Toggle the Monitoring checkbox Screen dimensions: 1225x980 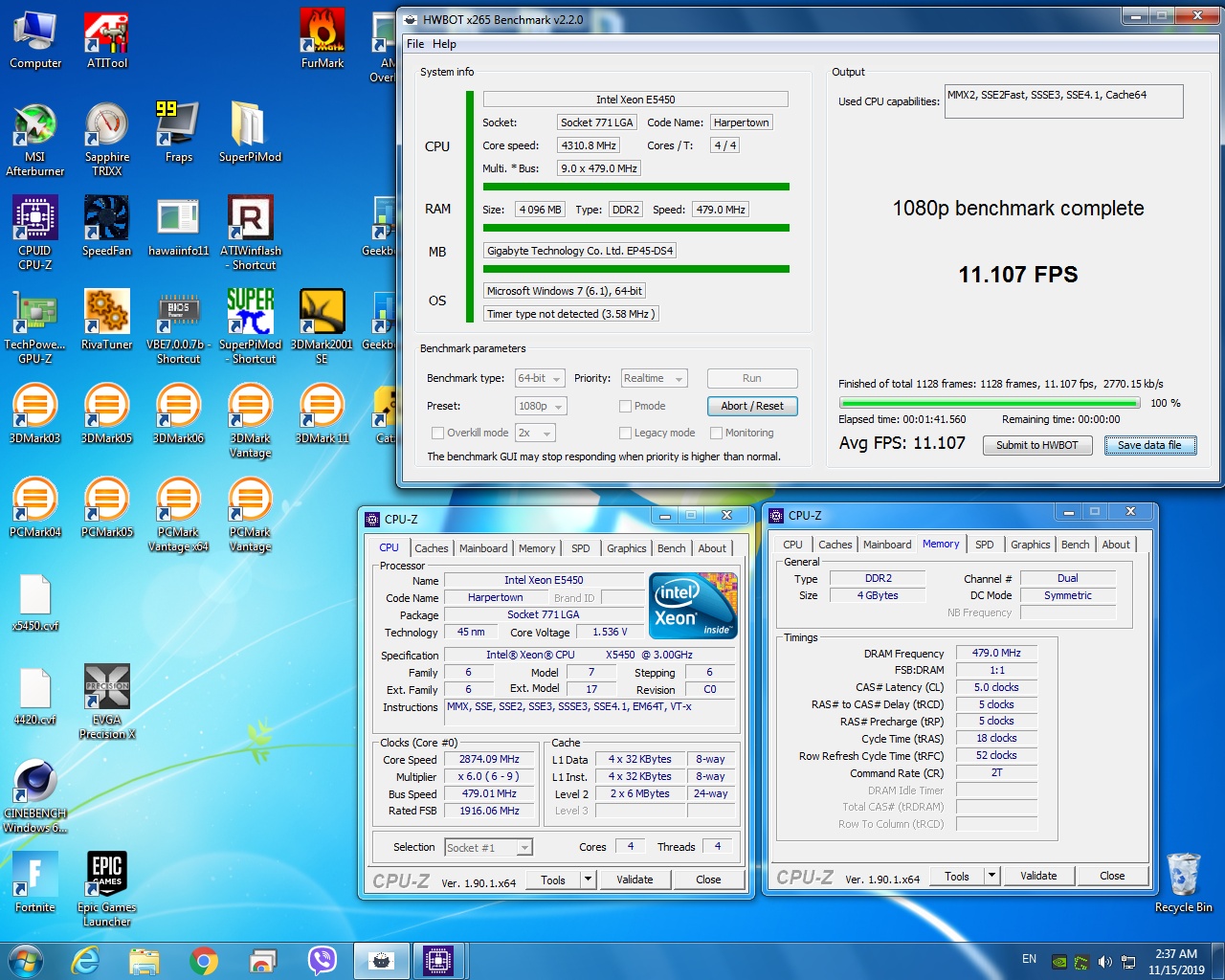716,433
